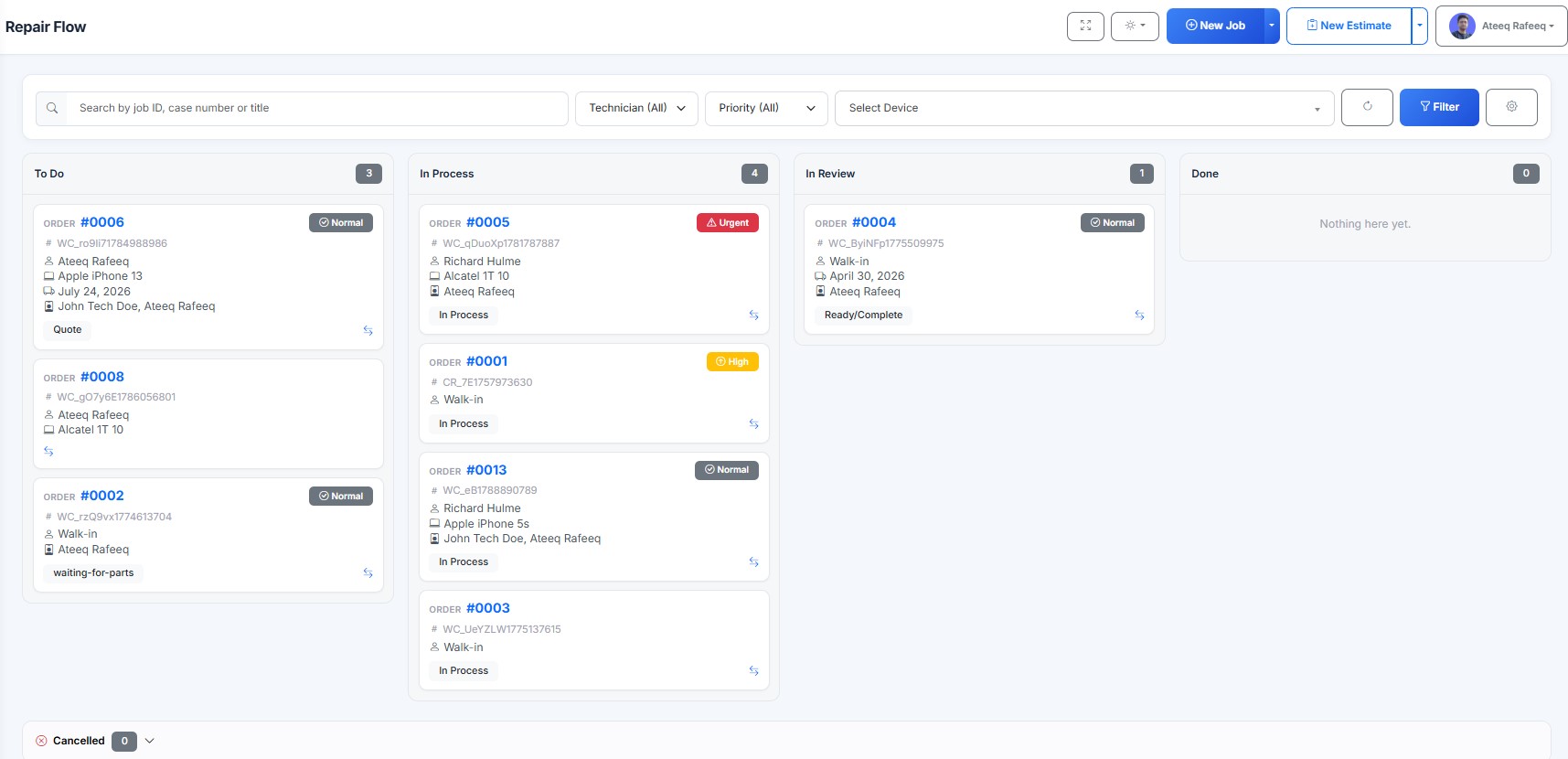Click the waiting-for-parts status tag

click(x=93, y=573)
